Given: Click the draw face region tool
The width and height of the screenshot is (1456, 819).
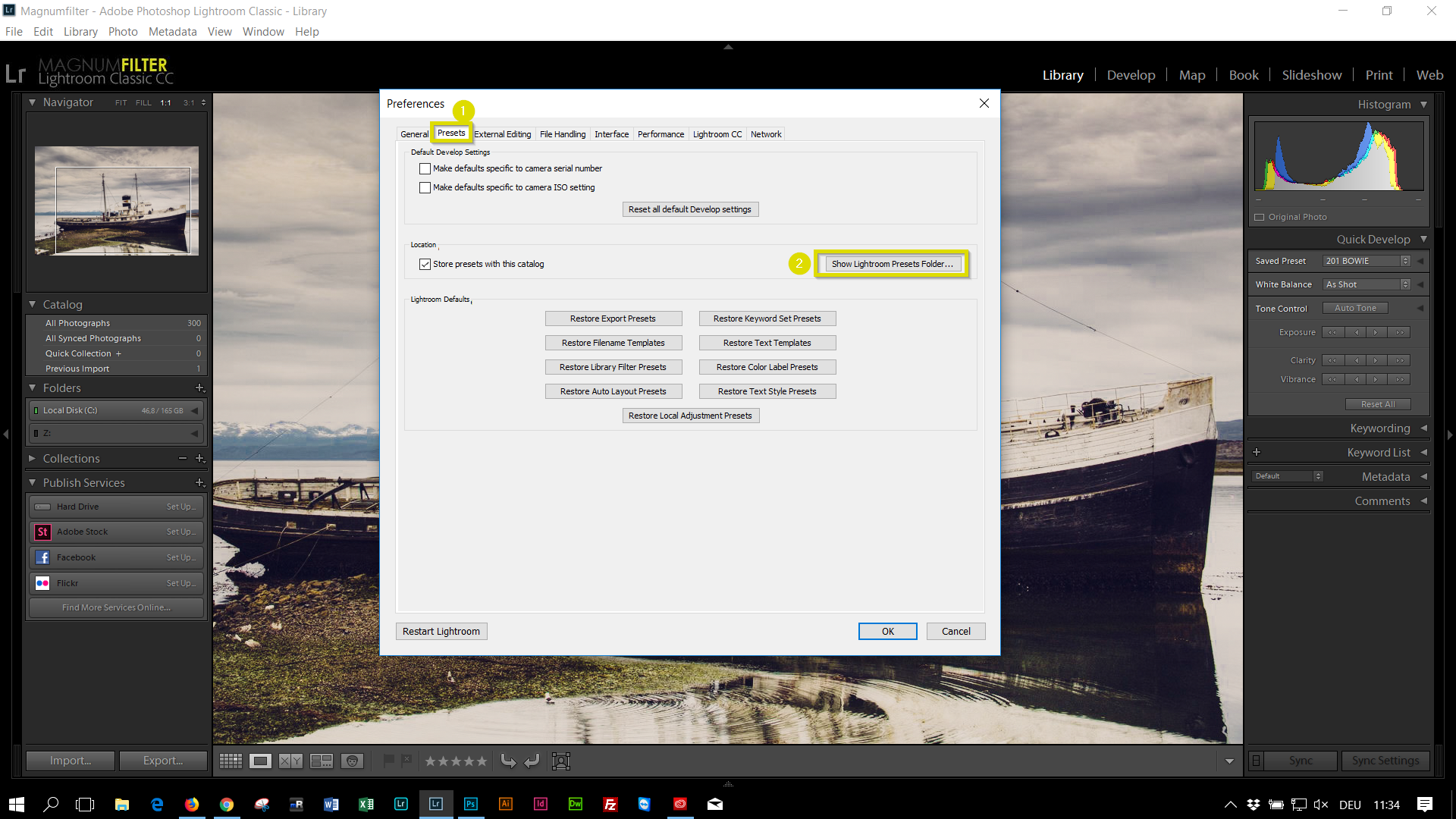Looking at the screenshot, I should [561, 761].
